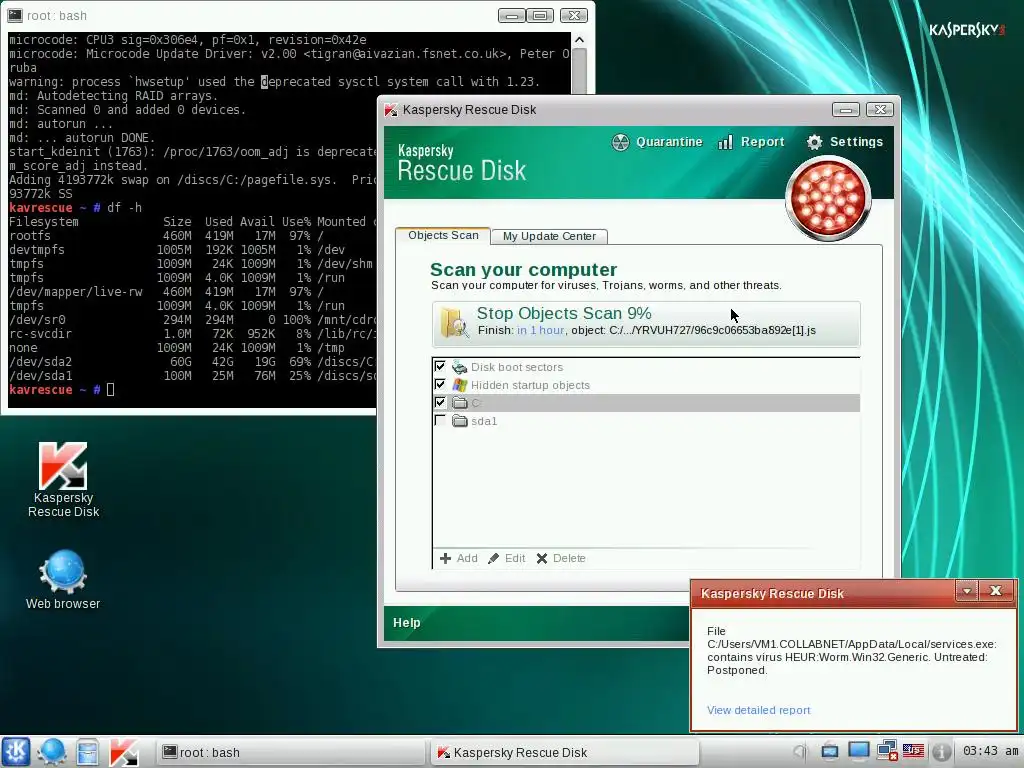Click the folder scan icon beside Stop Objects Scan
1024x768 pixels.
tap(454, 323)
